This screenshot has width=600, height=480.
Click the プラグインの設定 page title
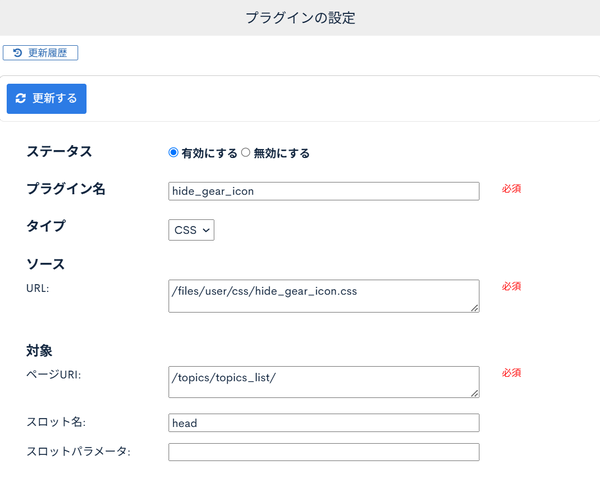pyautogui.click(x=300, y=18)
